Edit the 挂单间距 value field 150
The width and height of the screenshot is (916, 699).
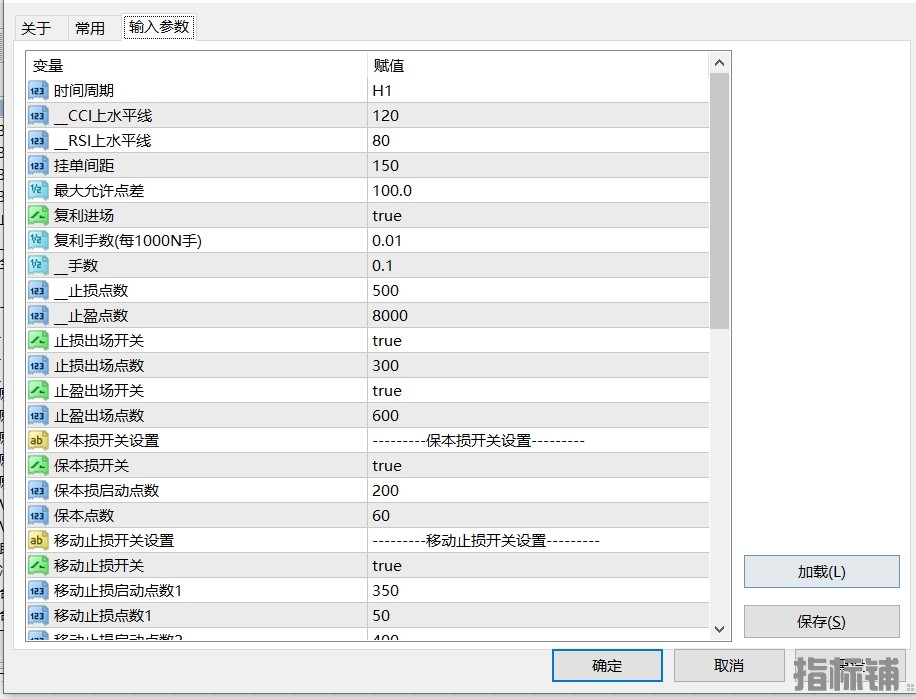tap(537, 166)
